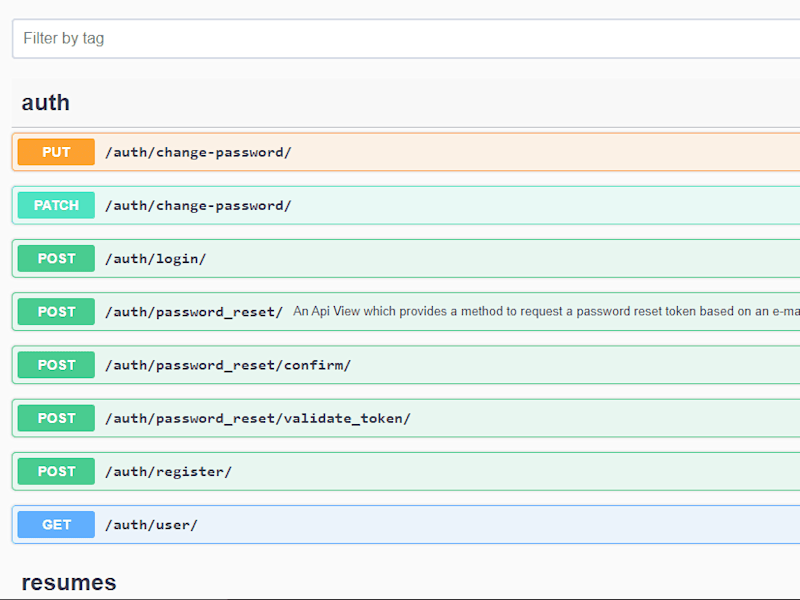800x600 pixels.
Task: Click the GET badge for /auth/user/
Action: click(x=56, y=524)
